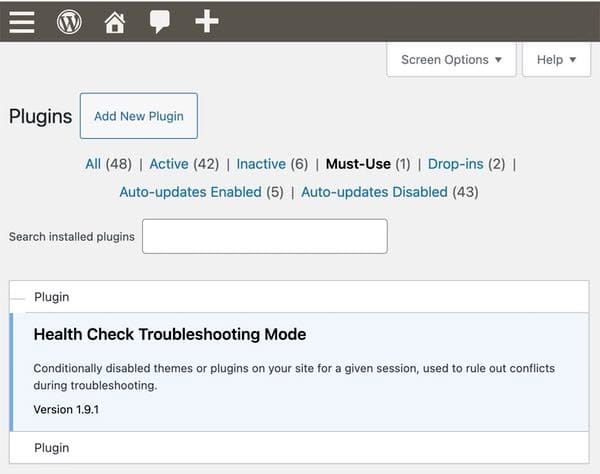Select the Must-Use plugins filter
Viewport: 600px width, 474px height.
(357, 164)
